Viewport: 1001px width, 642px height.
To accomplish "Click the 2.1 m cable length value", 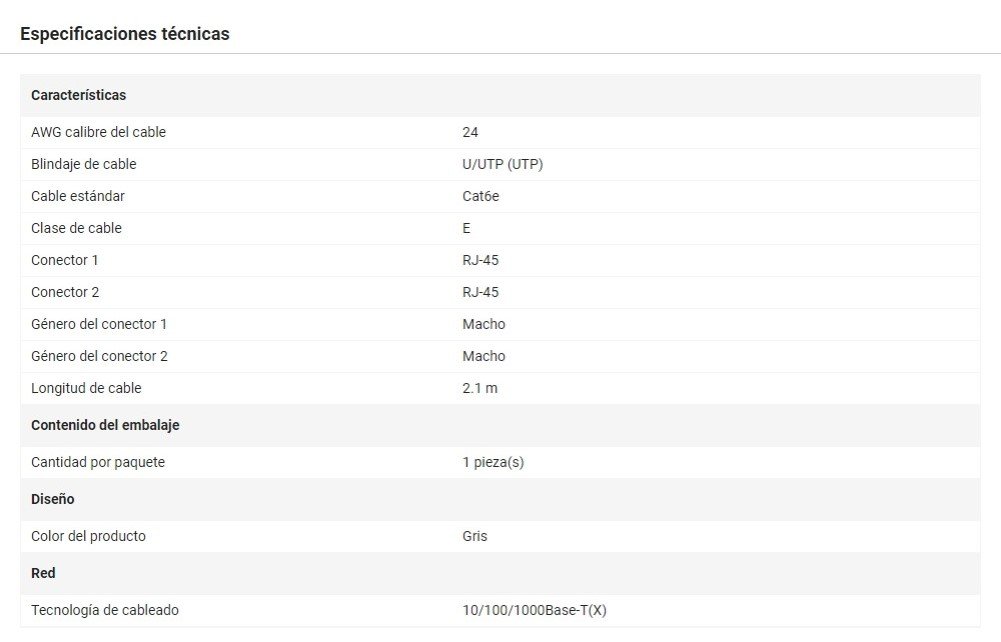I will tap(479, 388).
